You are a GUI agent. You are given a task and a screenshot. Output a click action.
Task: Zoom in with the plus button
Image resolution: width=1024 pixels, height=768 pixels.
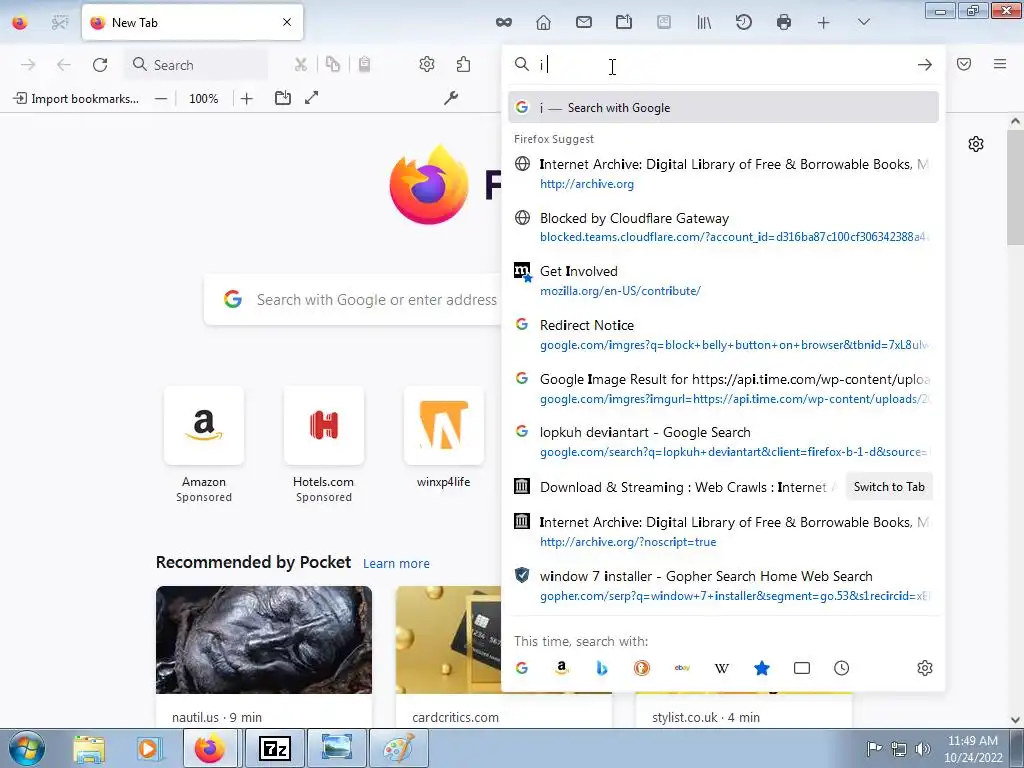[246, 99]
